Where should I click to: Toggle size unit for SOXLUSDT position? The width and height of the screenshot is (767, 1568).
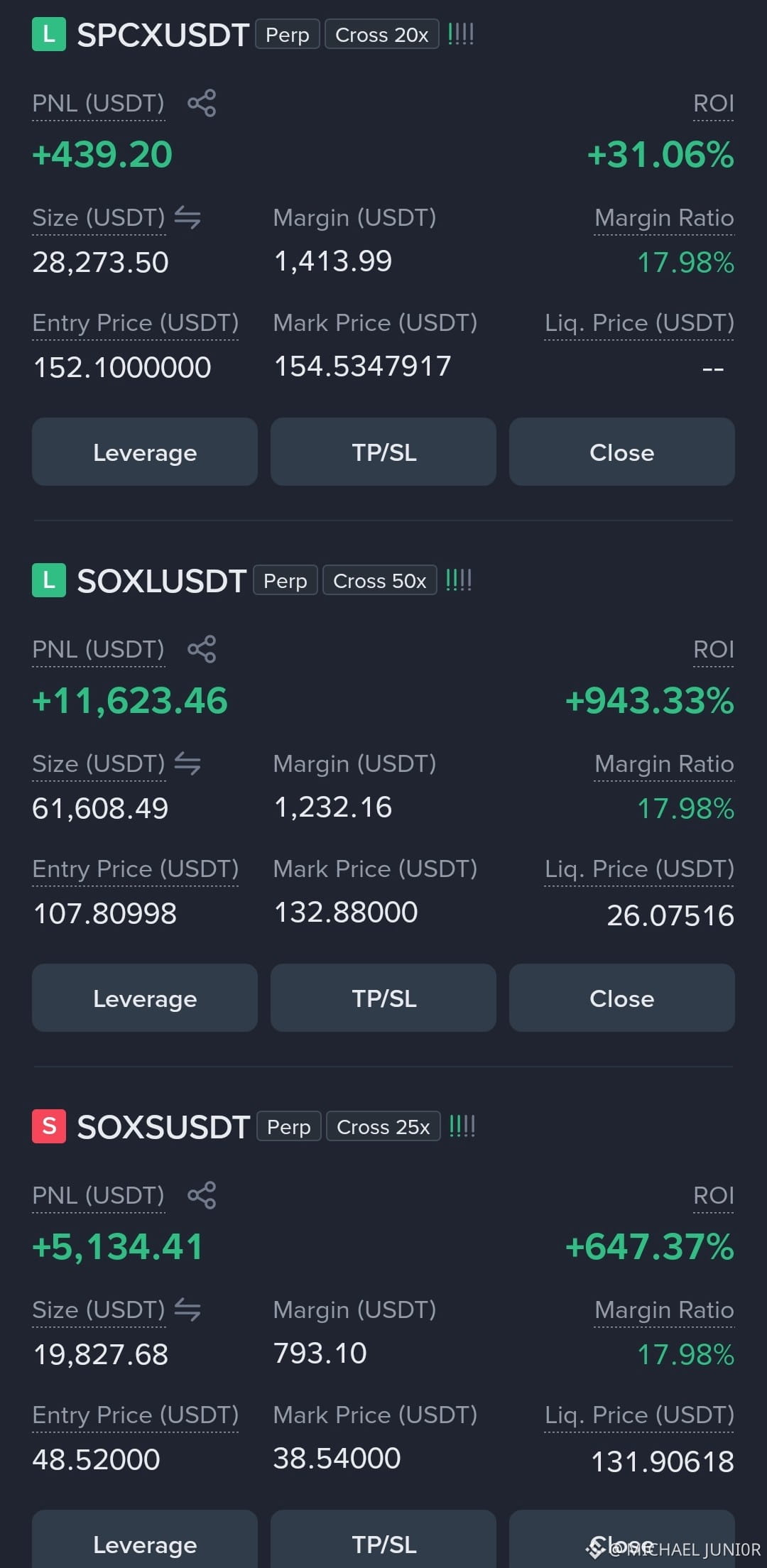click(x=187, y=763)
